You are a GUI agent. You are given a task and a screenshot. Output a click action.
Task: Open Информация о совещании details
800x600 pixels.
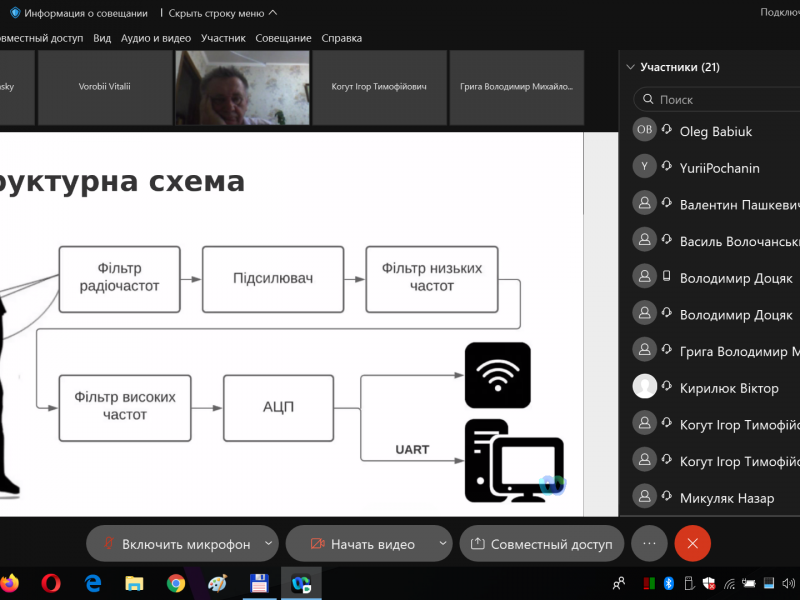[x=78, y=13]
